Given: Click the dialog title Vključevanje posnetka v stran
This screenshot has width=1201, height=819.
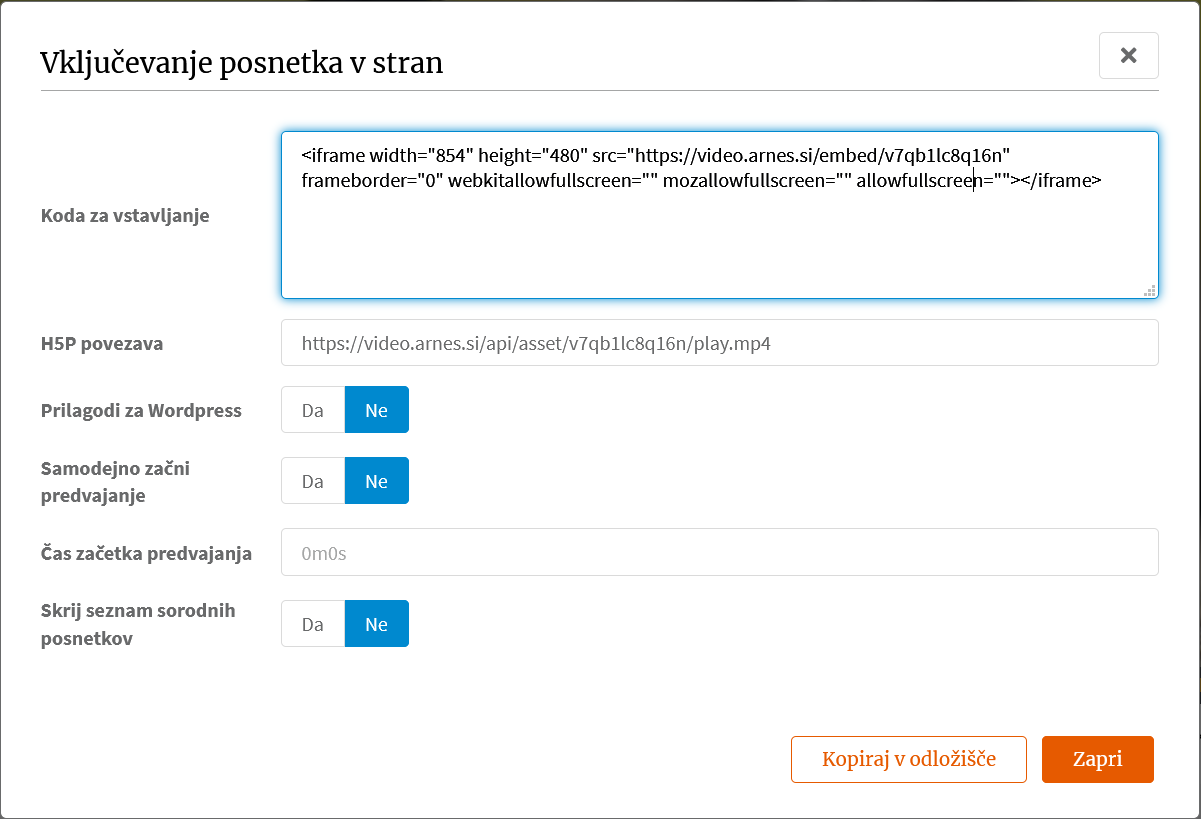Looking at the screenshot, I should 242,63.
